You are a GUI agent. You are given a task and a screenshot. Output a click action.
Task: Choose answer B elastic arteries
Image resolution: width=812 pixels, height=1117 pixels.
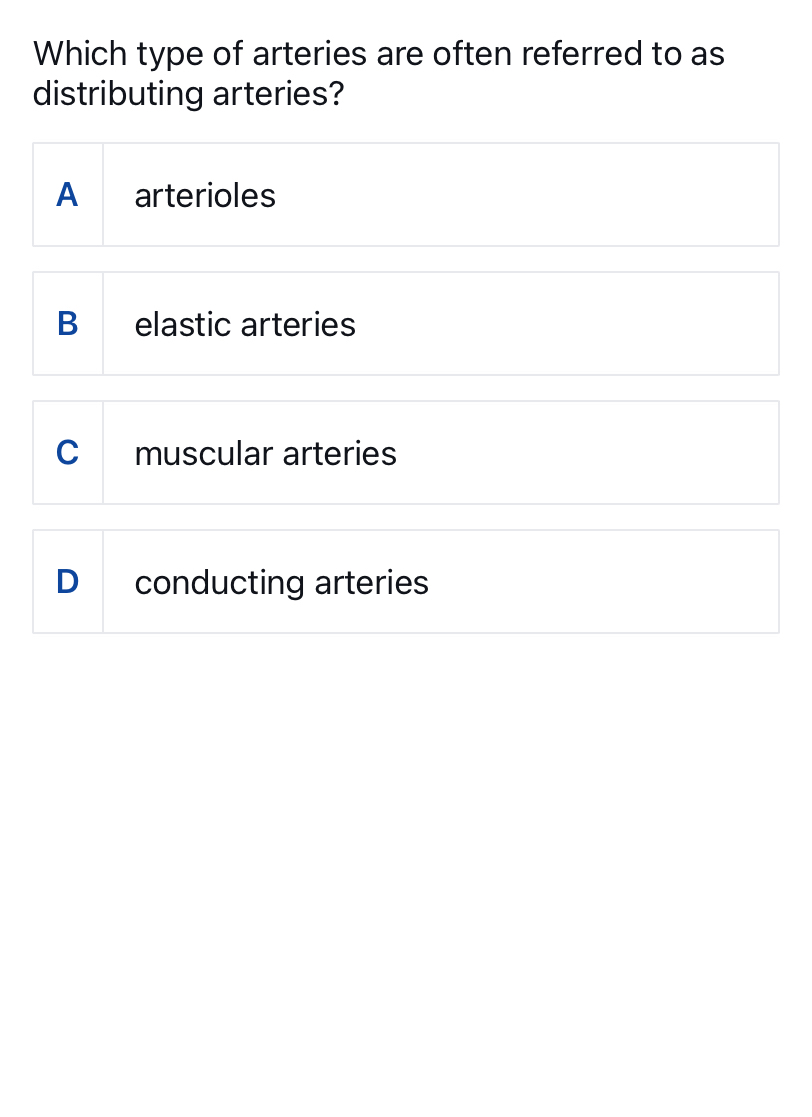point(405,324)
